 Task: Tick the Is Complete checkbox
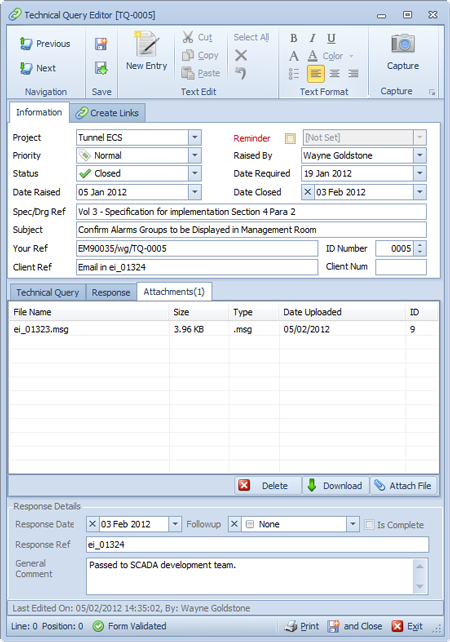coord(369,524)
